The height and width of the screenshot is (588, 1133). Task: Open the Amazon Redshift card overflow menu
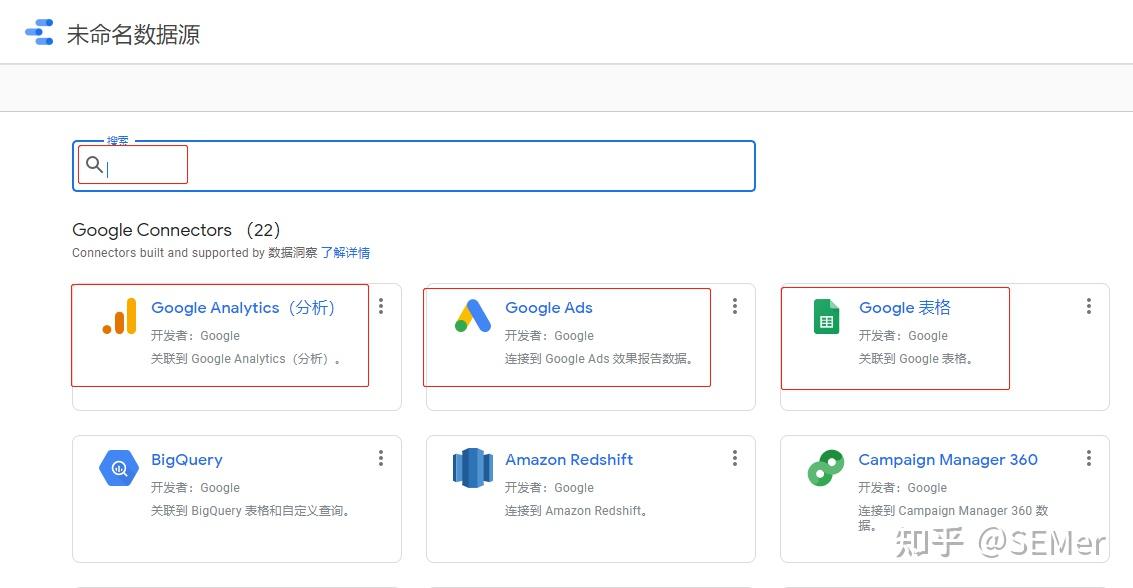735,458
